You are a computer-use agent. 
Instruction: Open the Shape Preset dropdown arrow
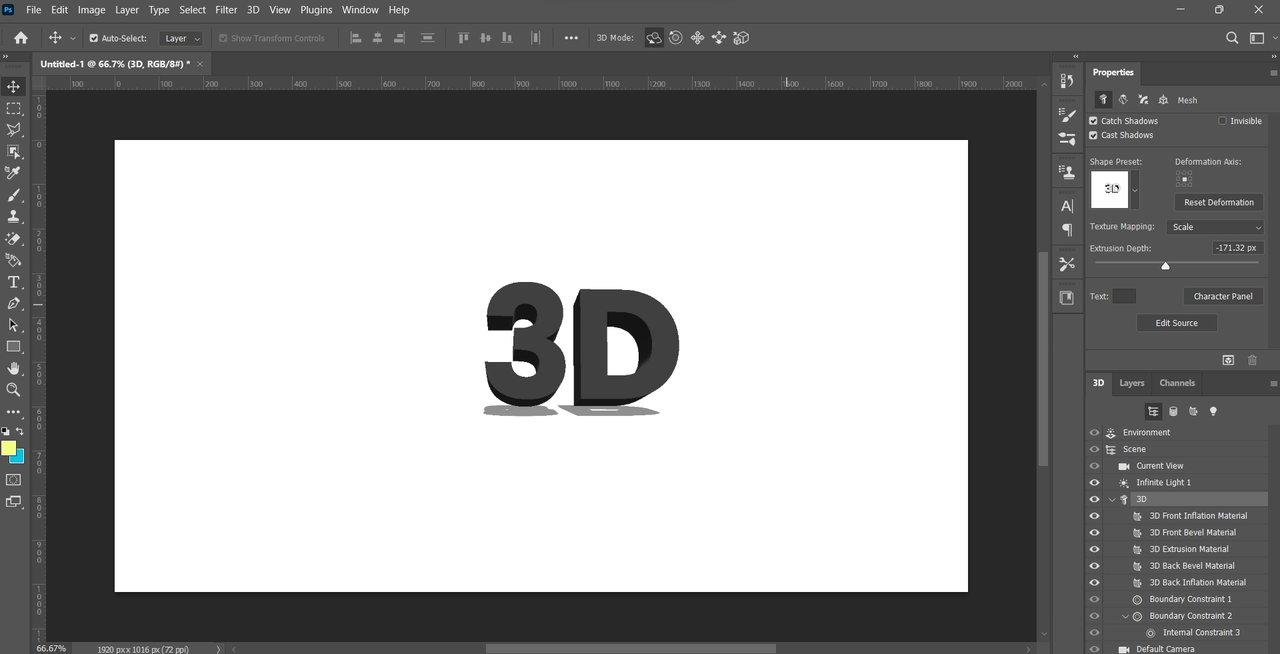click(x=1135, y=189)
